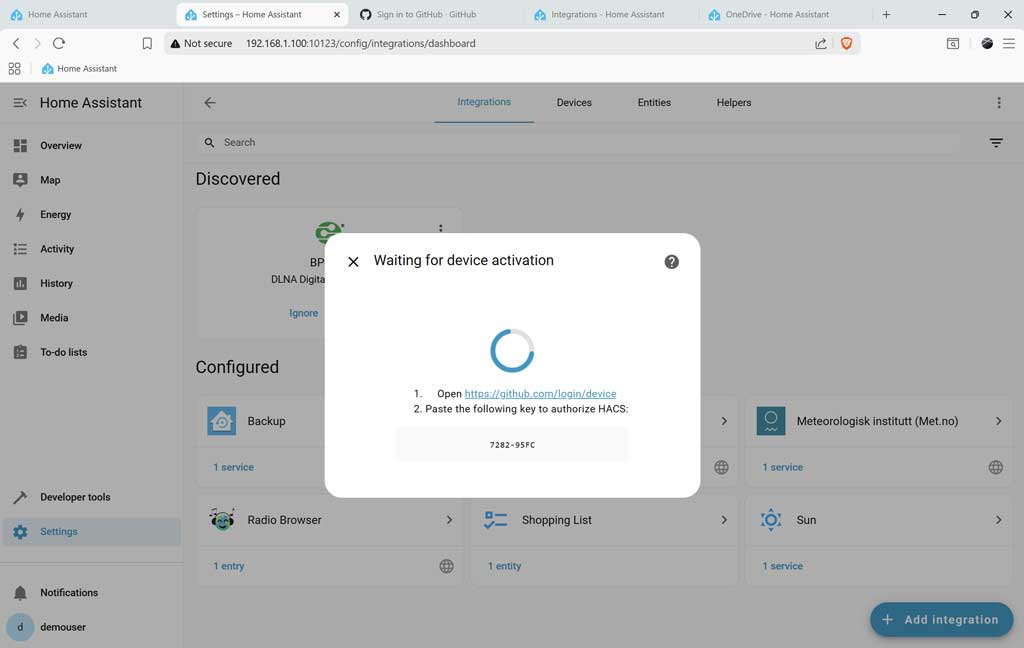1024x648 pixels.
Task: Click the Add integration button
Action: (941, 619)
